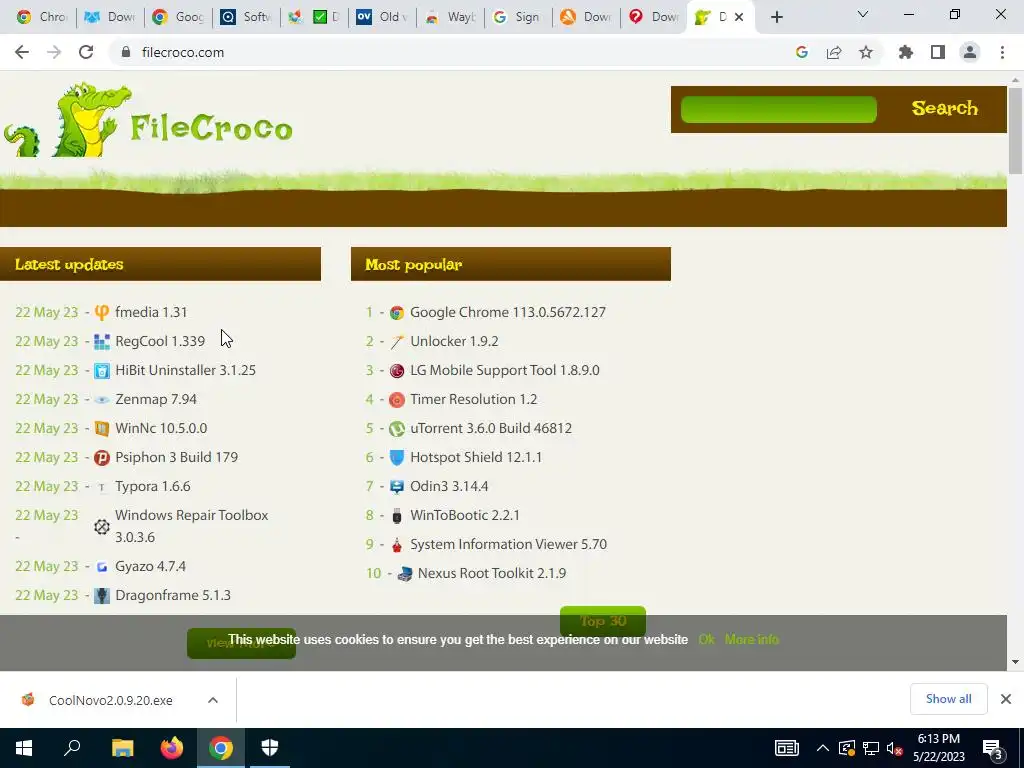The image size is (1024, 768).
Task: Switch to the Chrome tab labeled Chro
Action: 42,17
